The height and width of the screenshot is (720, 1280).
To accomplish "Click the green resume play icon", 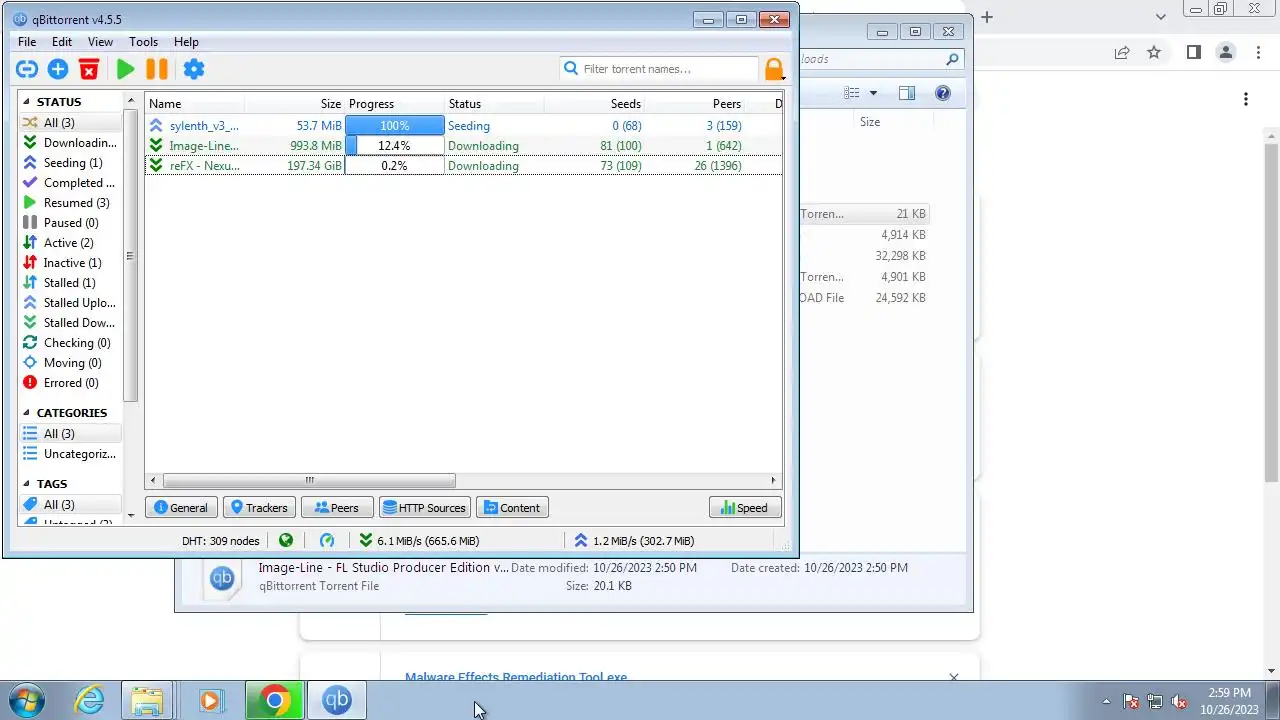I will [x=125, y=69].
